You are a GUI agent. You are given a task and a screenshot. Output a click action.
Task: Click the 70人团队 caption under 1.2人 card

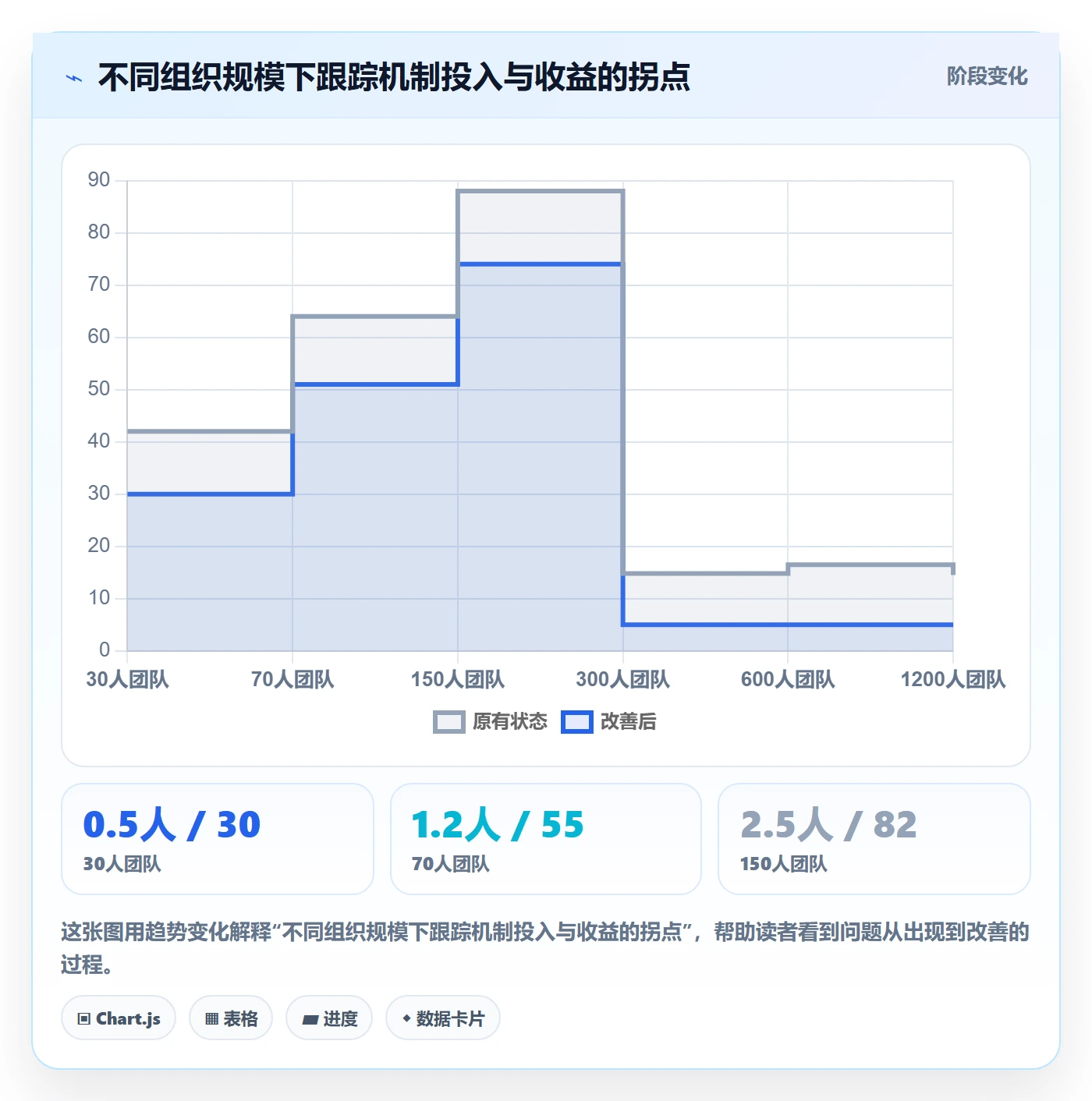[x=451, y=864]
